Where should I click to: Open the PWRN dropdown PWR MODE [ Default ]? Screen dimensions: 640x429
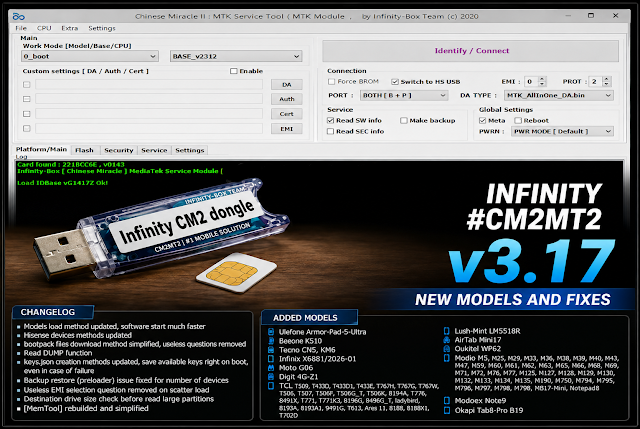pos(562,131)
